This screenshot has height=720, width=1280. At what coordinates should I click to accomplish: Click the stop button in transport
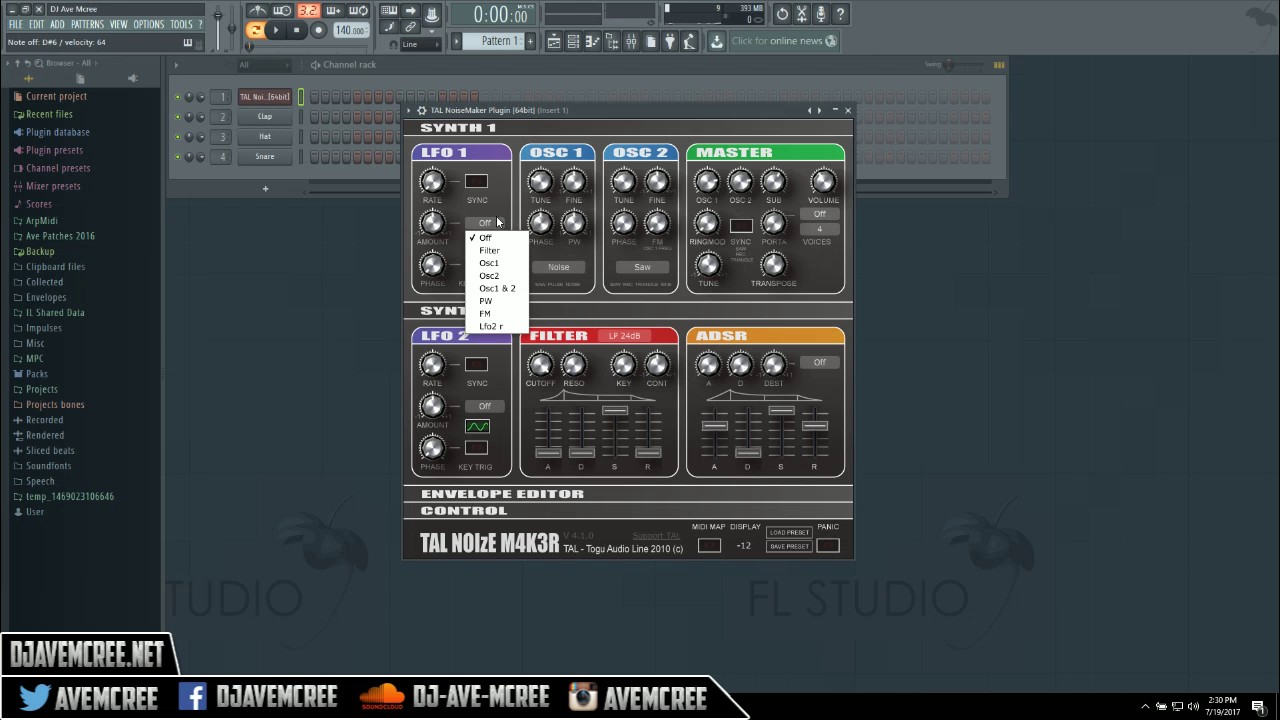[296, 30]
